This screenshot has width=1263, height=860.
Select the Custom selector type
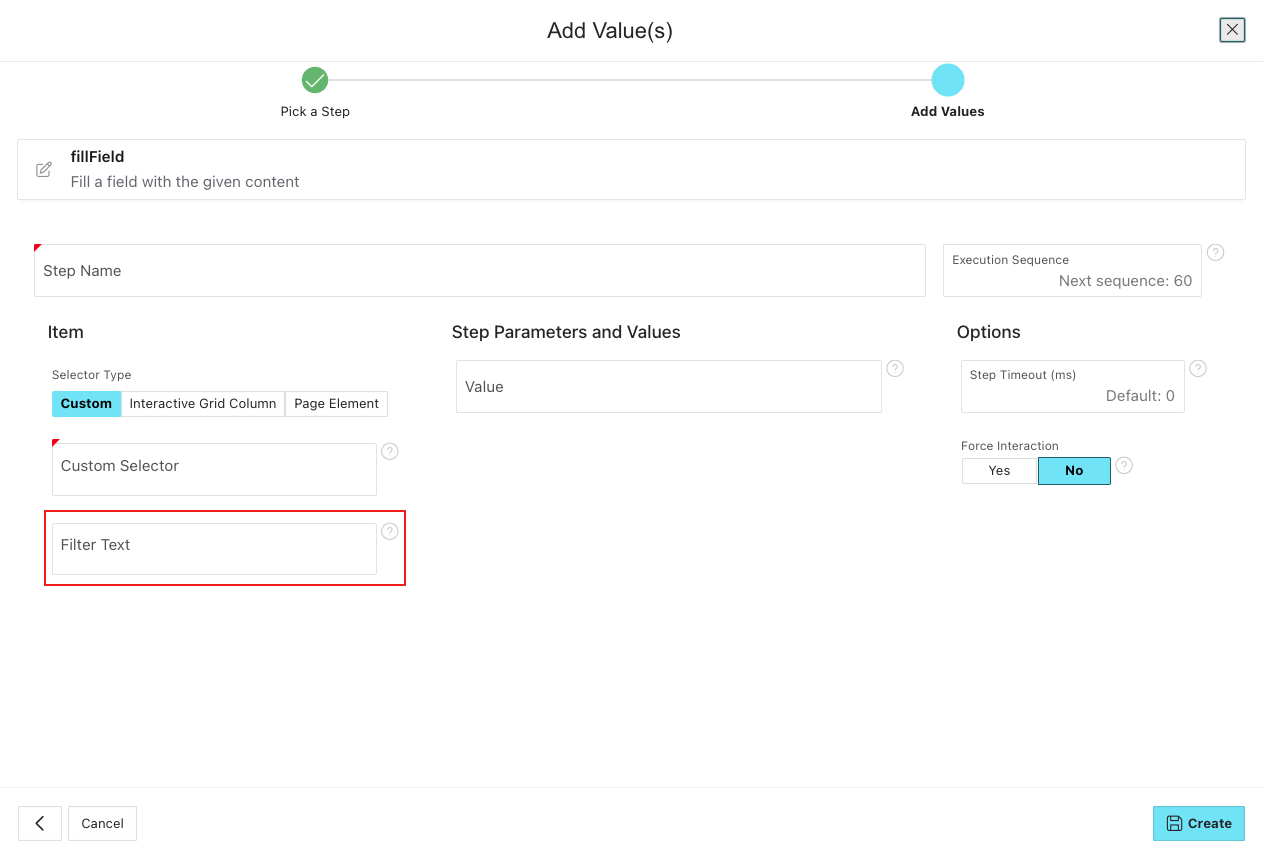(86, 404)
